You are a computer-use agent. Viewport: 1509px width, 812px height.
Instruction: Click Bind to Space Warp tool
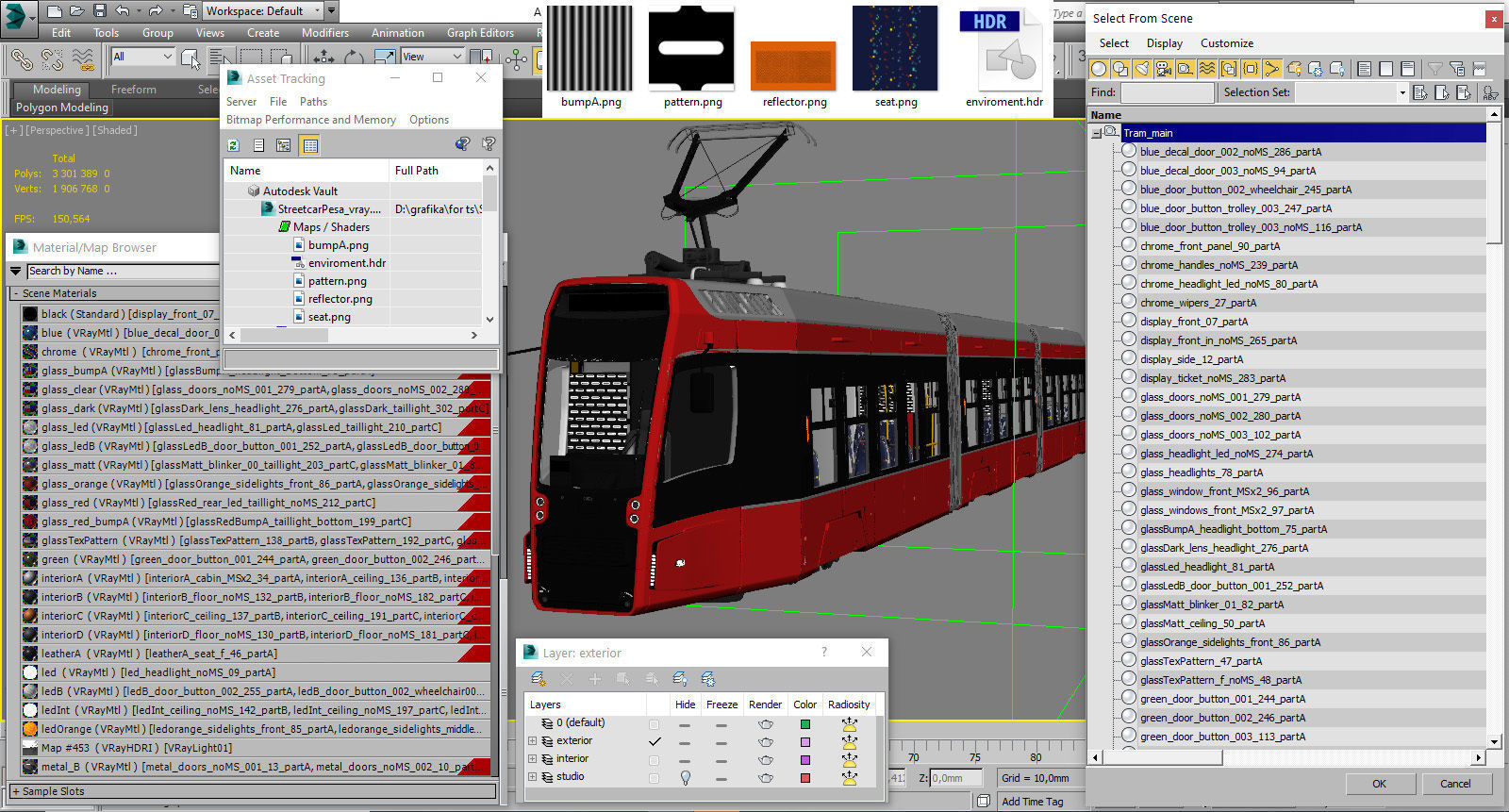coord(84,59)
